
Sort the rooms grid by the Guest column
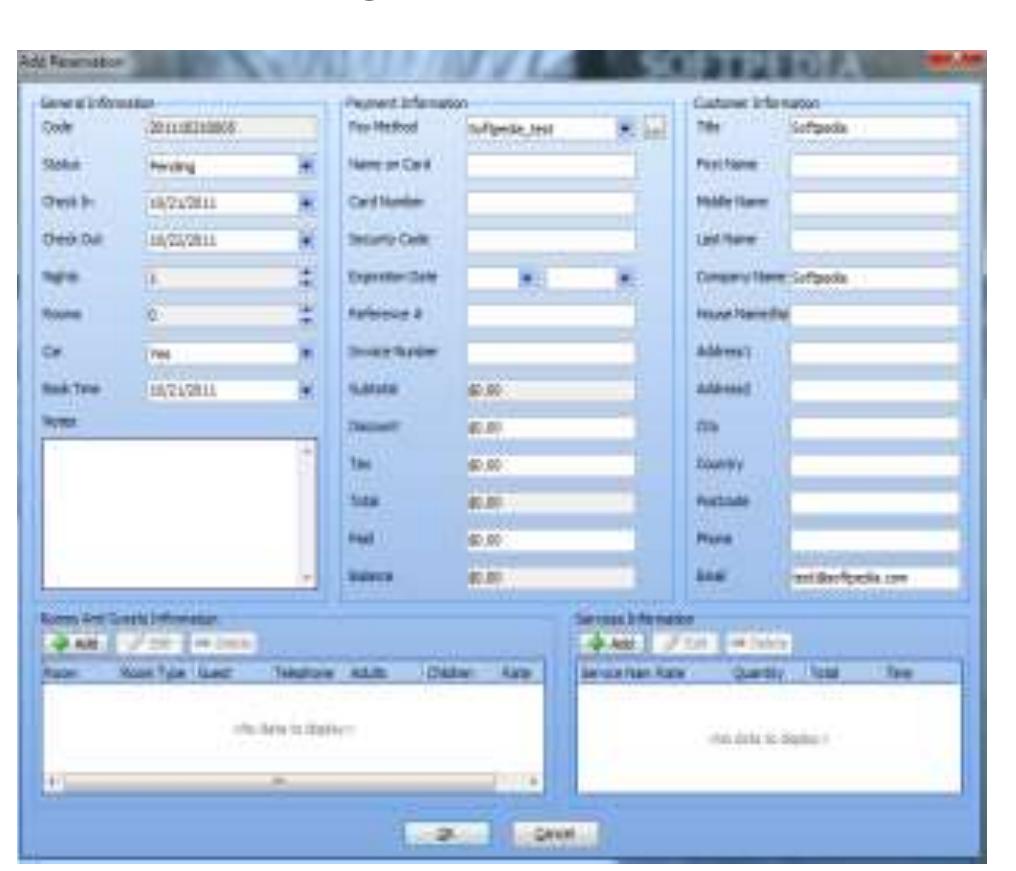[214, 673]
